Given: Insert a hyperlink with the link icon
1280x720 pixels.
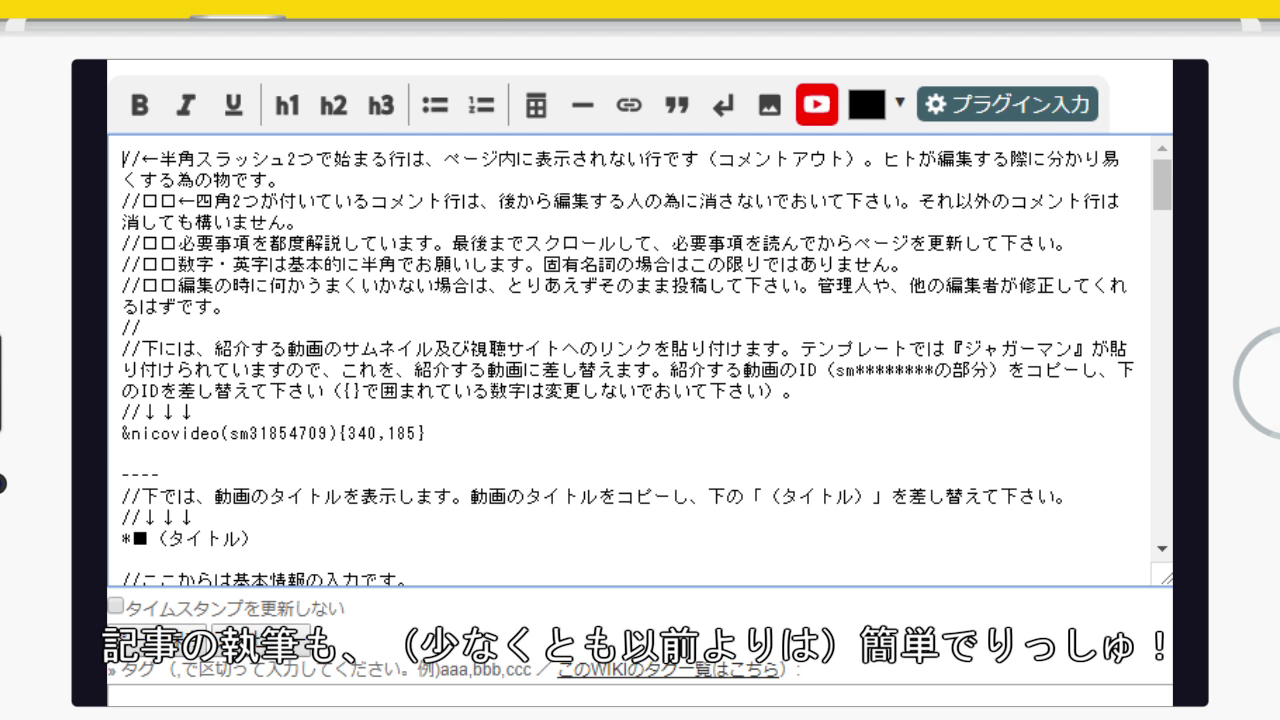Looking at the screenshot, I should tap(630, 104).
